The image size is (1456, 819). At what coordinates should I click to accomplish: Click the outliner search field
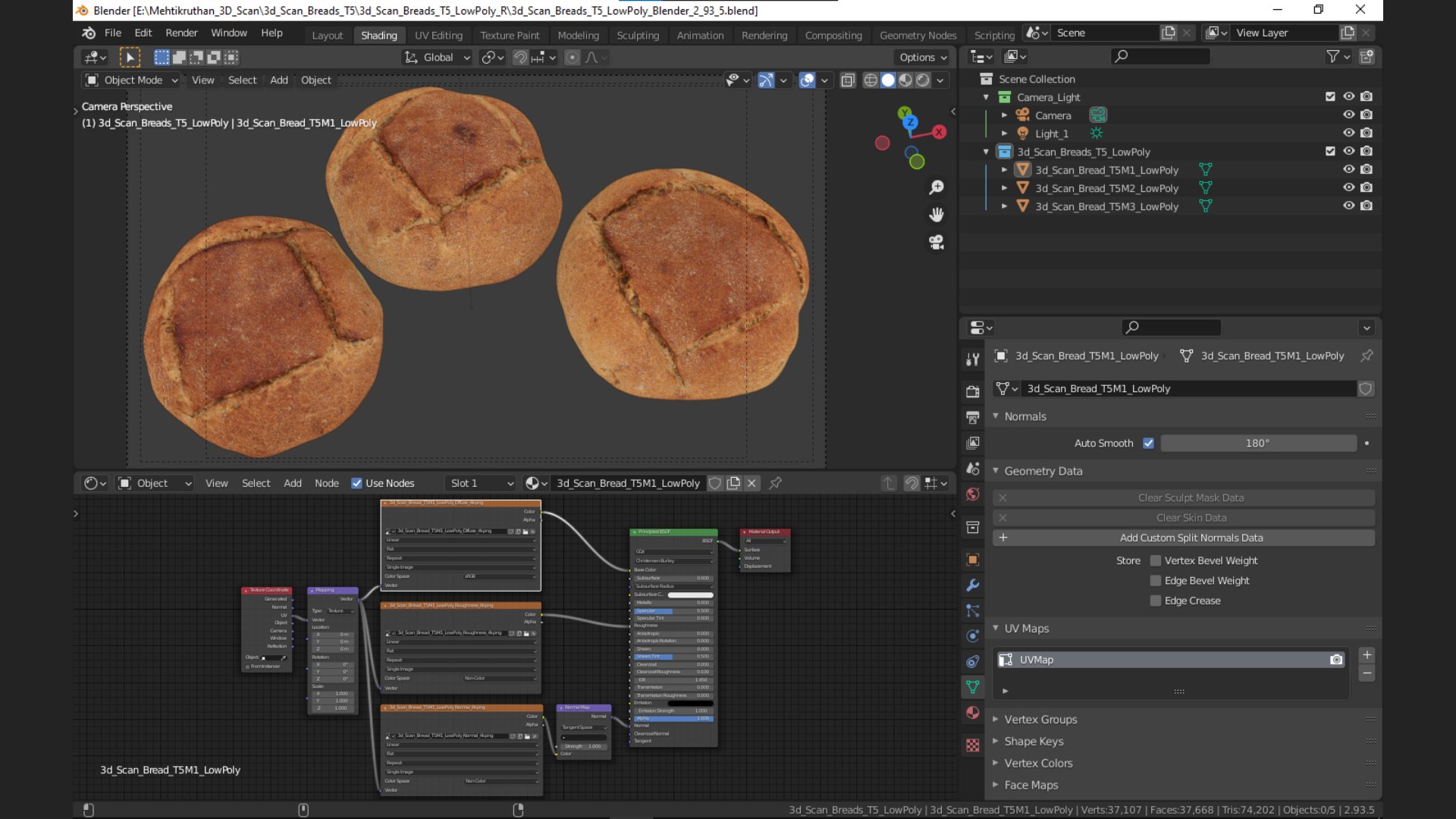[1160, 56]
